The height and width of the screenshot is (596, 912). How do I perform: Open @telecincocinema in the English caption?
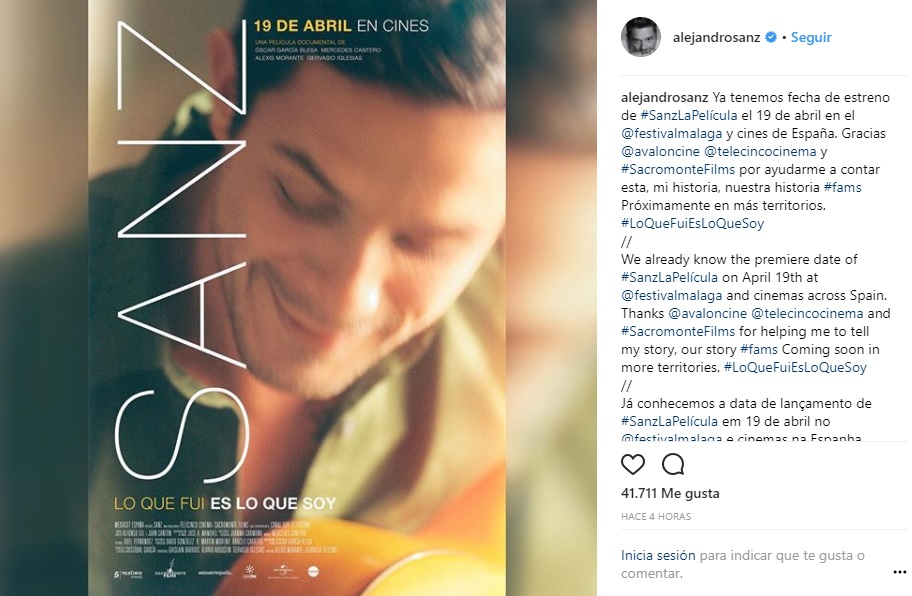click(807, 313)
